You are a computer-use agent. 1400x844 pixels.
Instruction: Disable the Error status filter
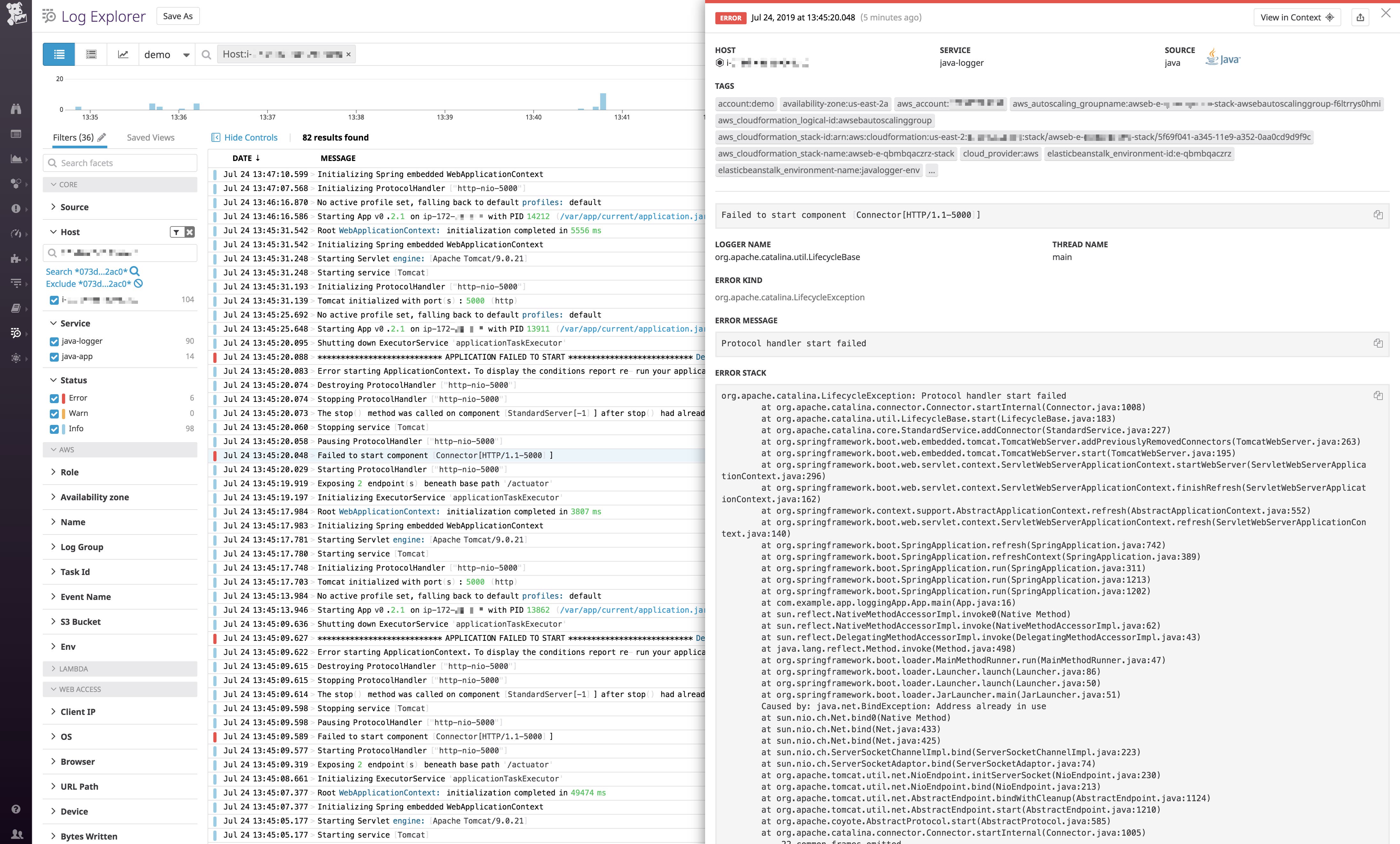[x=54, y=398]
